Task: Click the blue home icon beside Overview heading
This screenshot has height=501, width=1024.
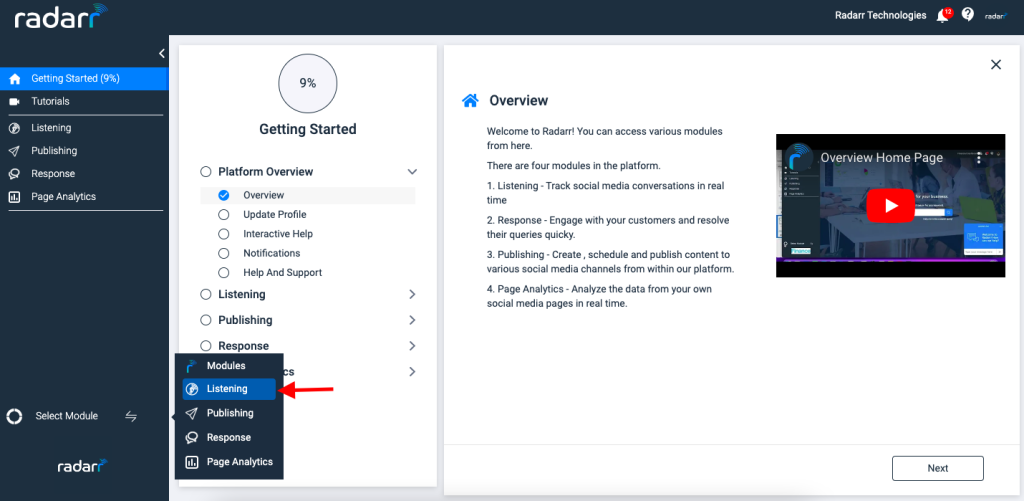Action: point(470,101)
